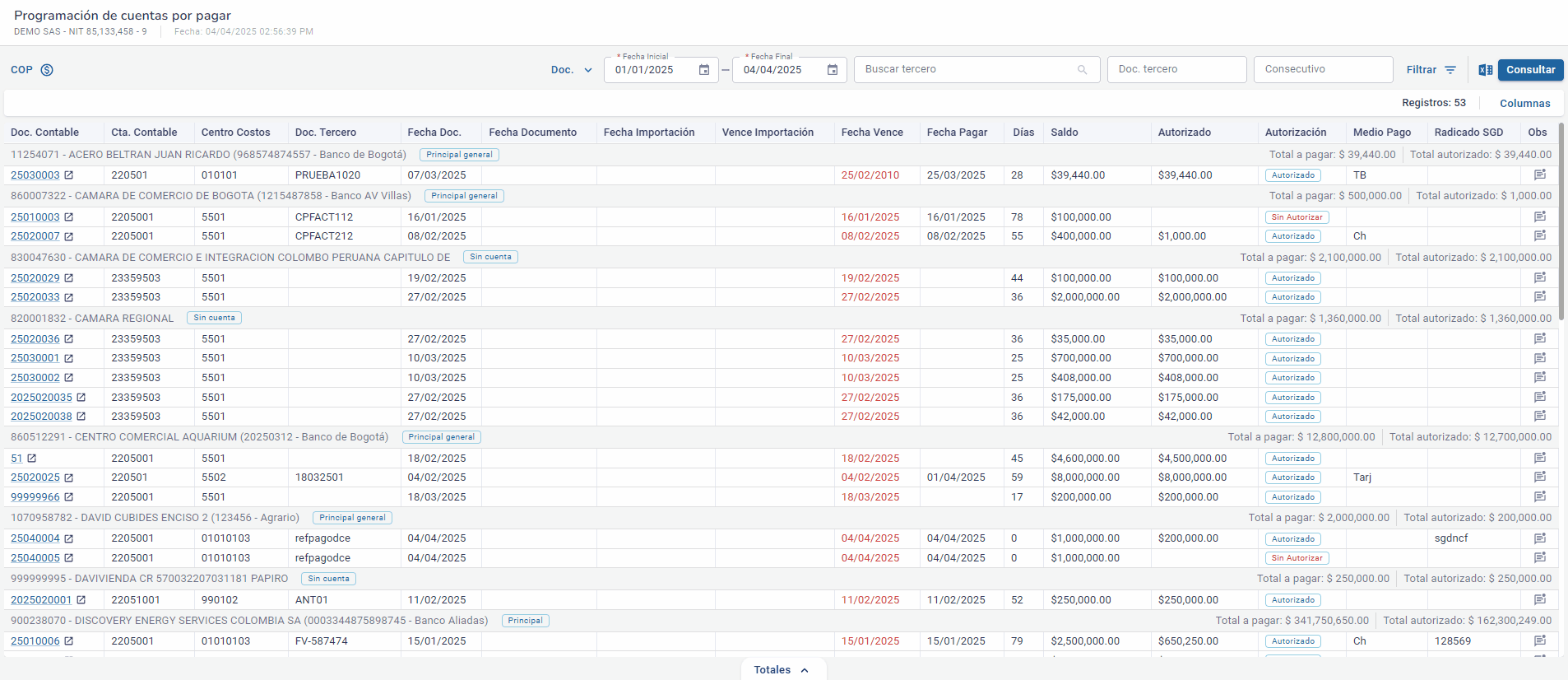
Task: Click Principal general tag of ACERO BELTRAN
Action: point(459,155)
